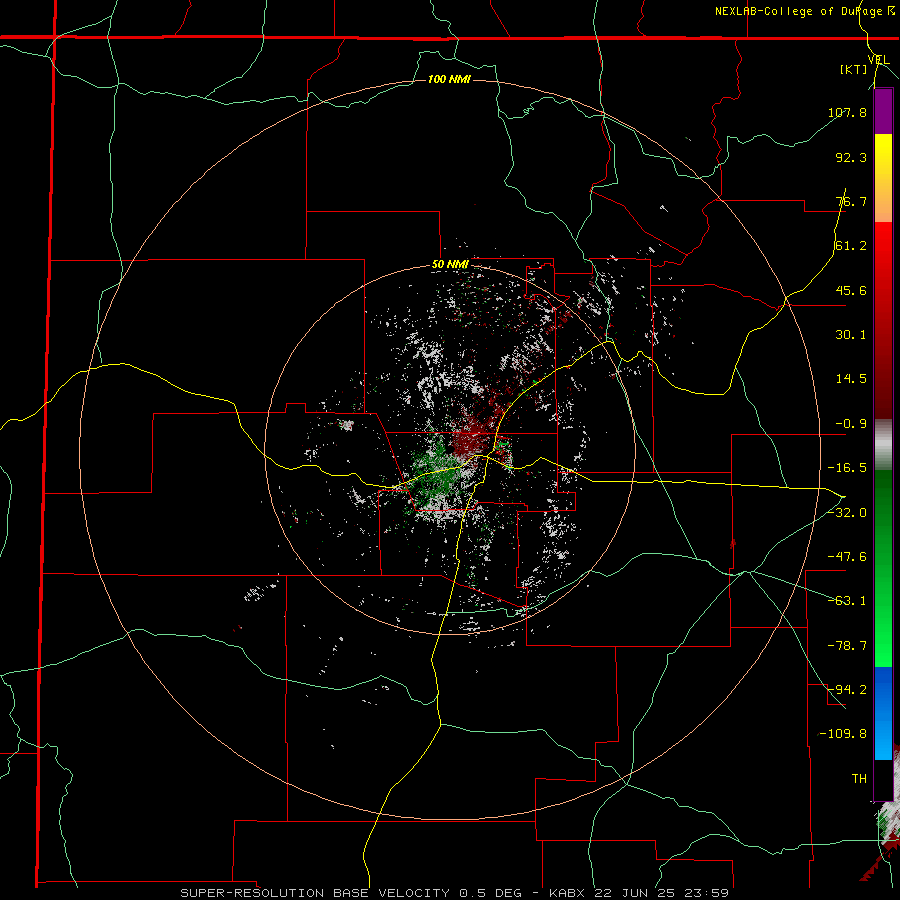
Task: Click the TH legend label
Action: (859, 779)
